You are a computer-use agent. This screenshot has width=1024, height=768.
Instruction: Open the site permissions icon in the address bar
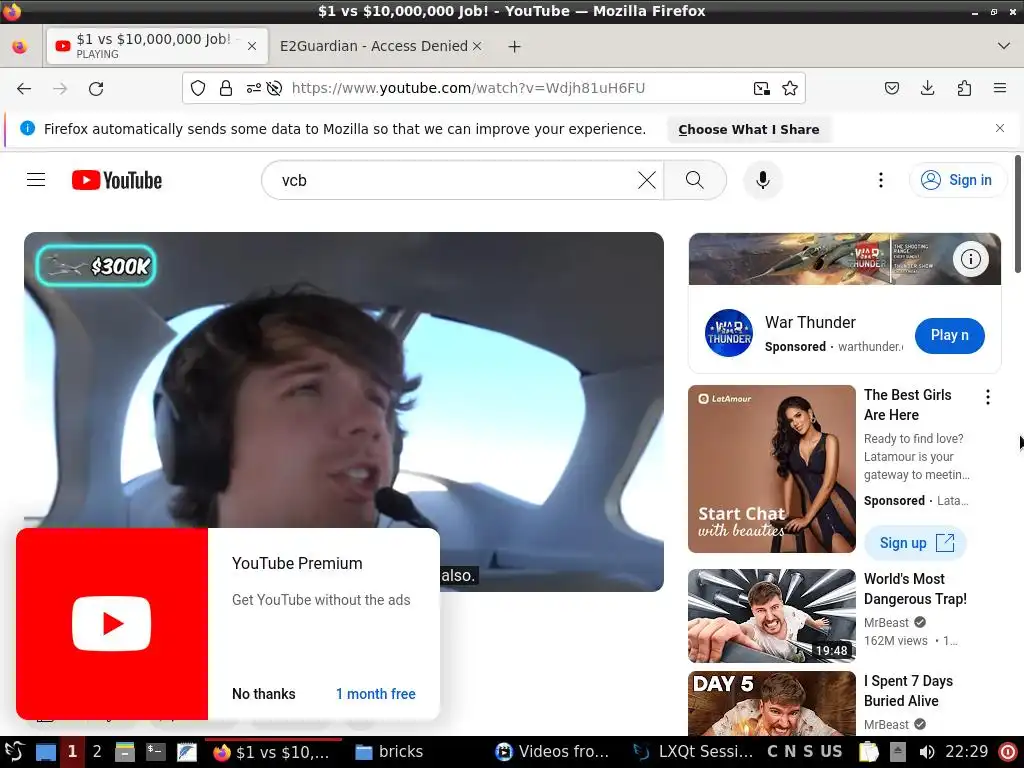[x=253, y=88]
